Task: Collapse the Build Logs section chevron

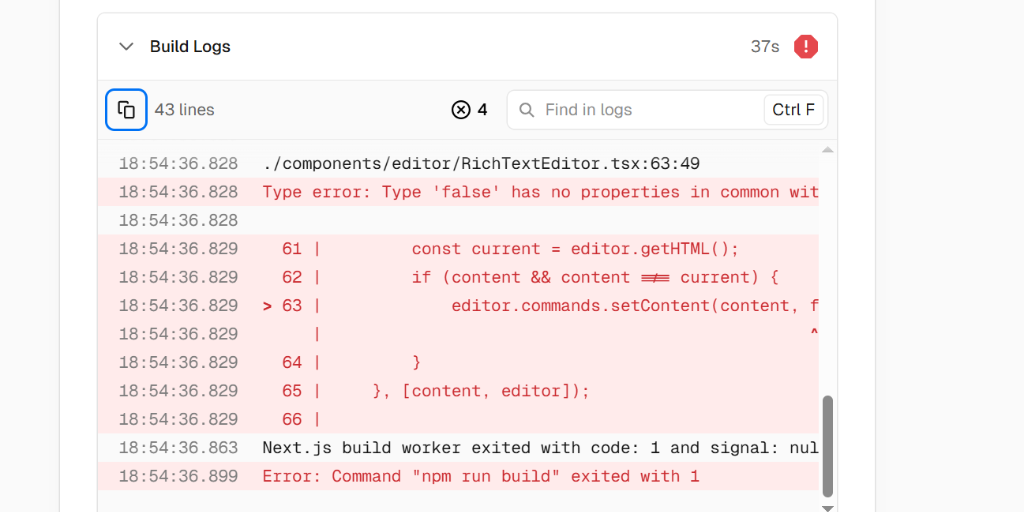Action: click(126, 46)
